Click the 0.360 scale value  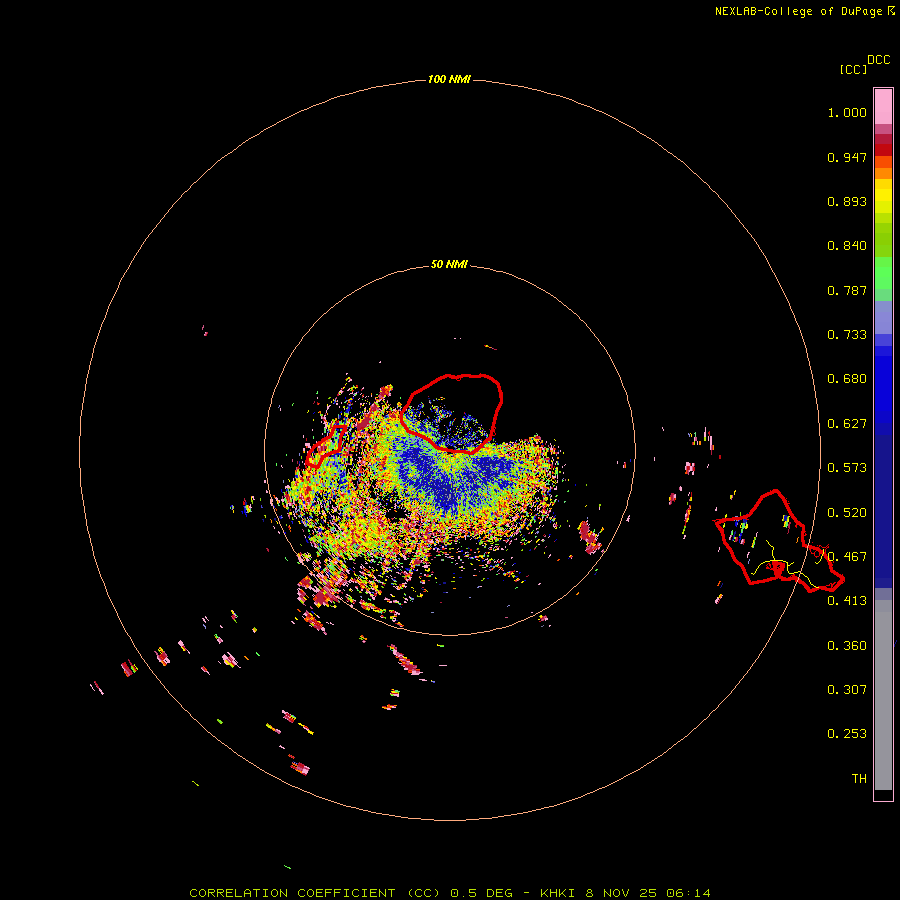coord(847,646)
